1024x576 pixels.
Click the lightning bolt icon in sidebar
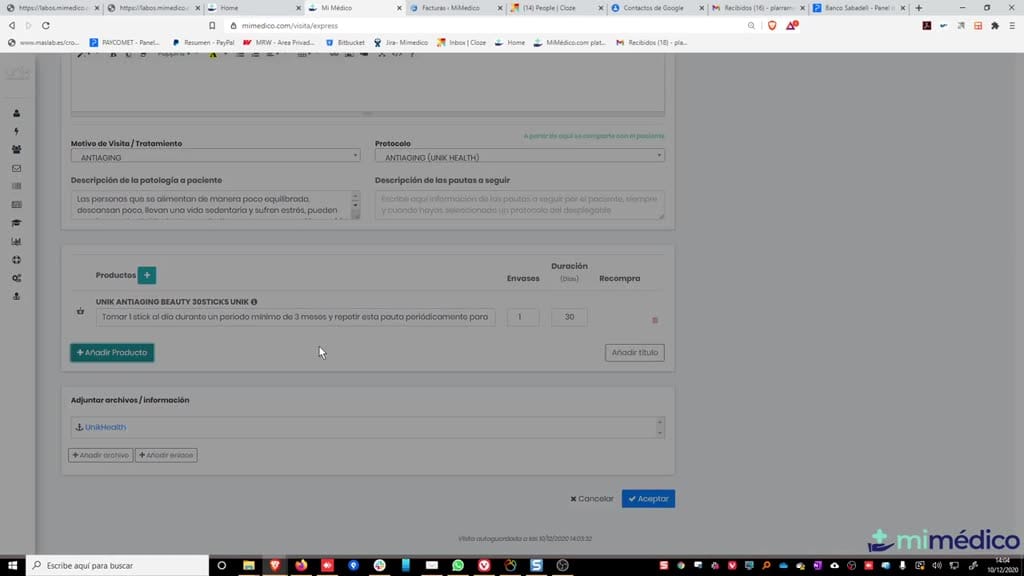(16, 131)
